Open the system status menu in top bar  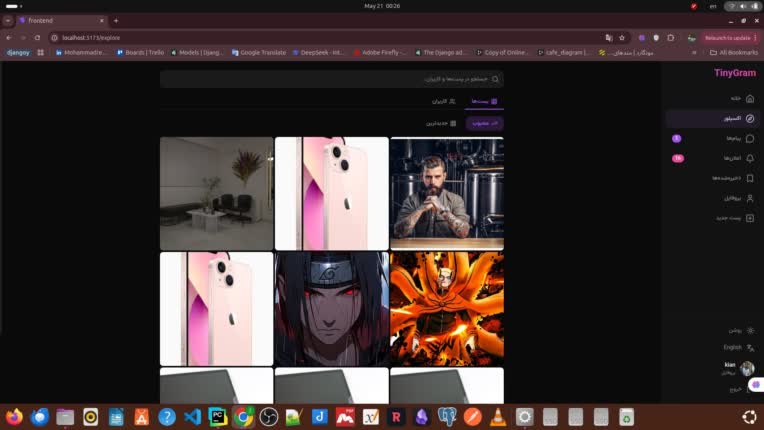tap(743, 6)
